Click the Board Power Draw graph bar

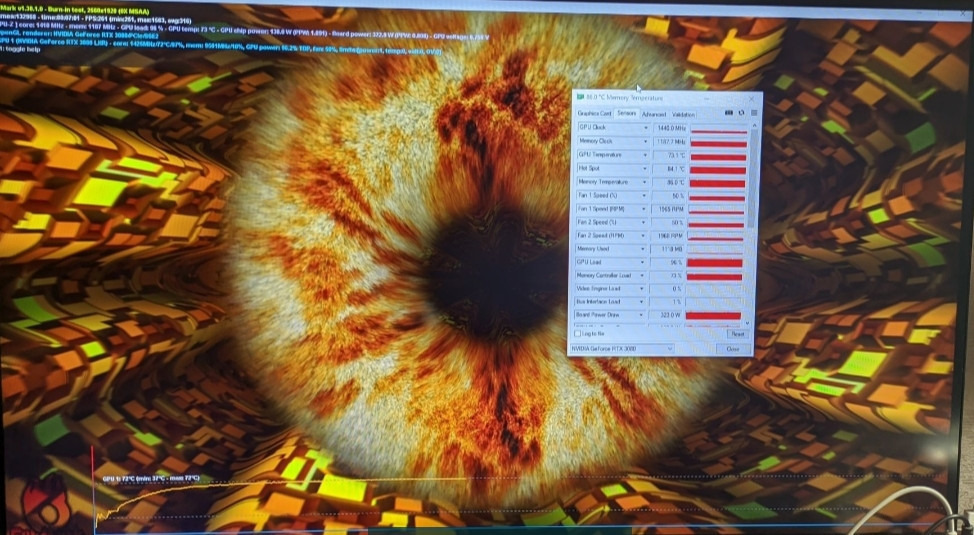pos(714,316)
